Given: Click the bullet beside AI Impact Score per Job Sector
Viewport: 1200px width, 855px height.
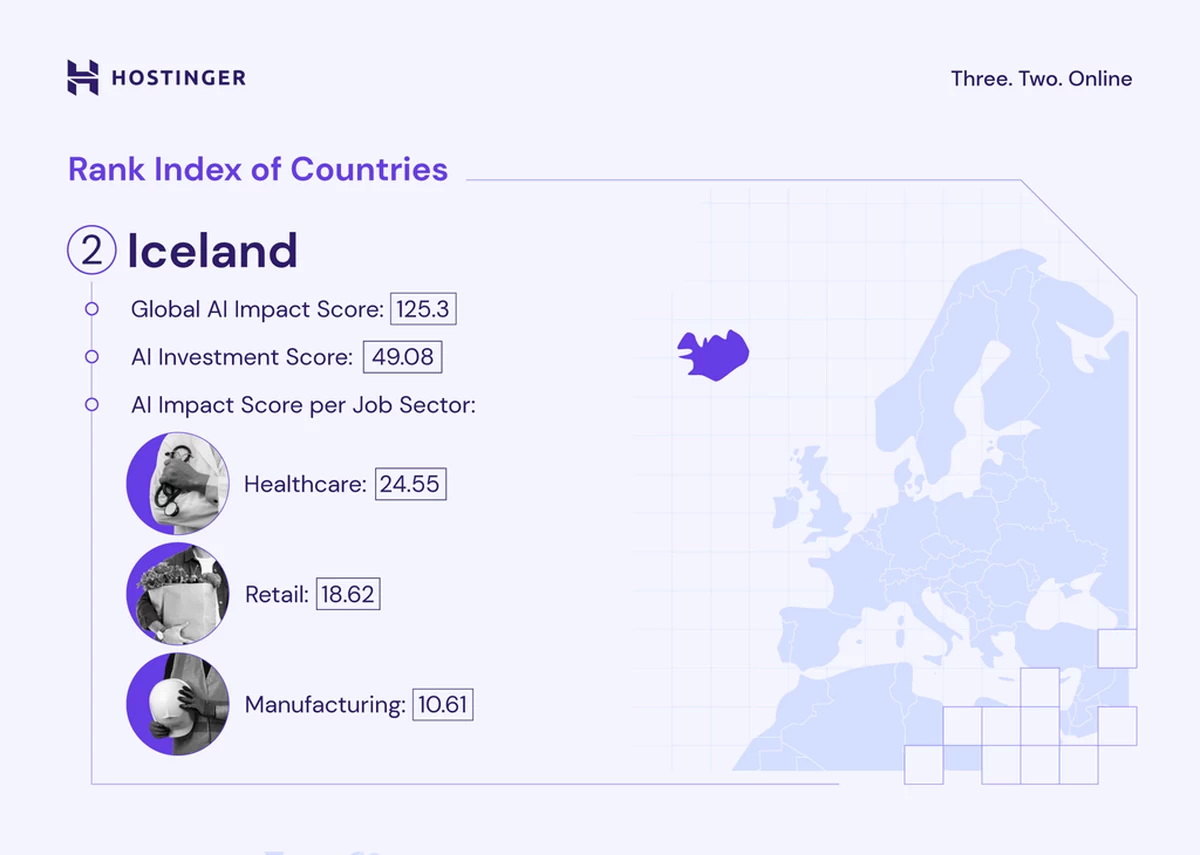Looking at the screenshot, I should [x=92, y=405].
